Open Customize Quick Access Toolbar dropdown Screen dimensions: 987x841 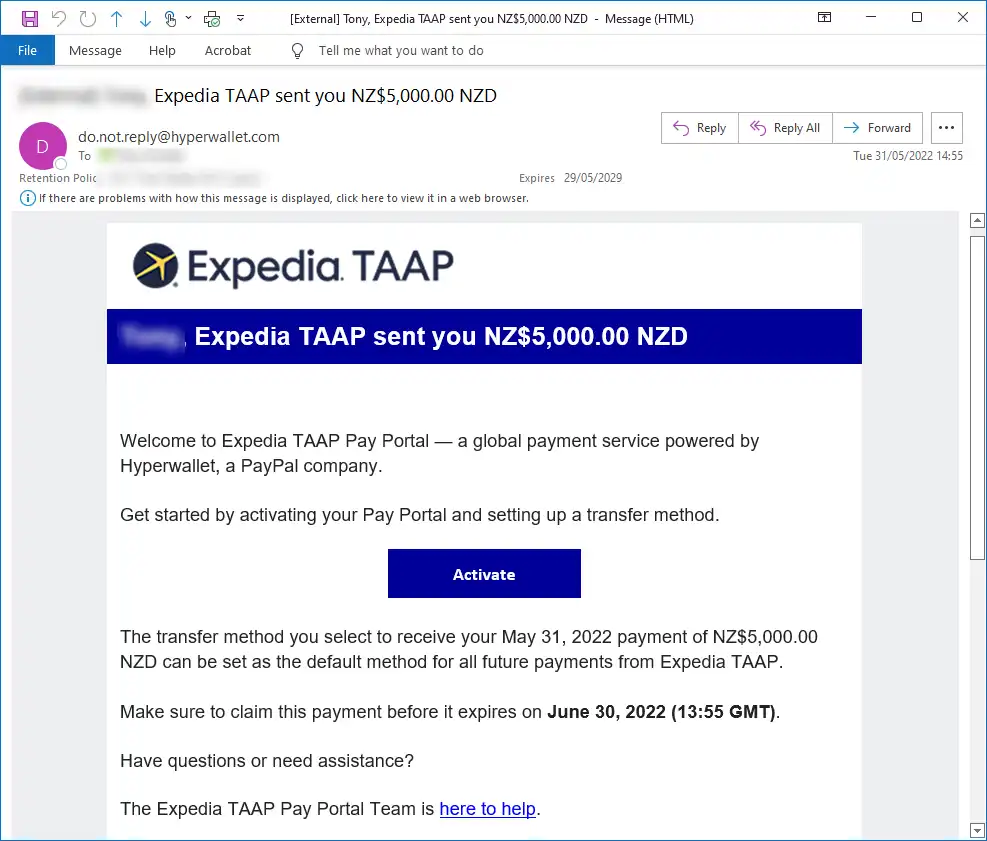pos(240,18)
